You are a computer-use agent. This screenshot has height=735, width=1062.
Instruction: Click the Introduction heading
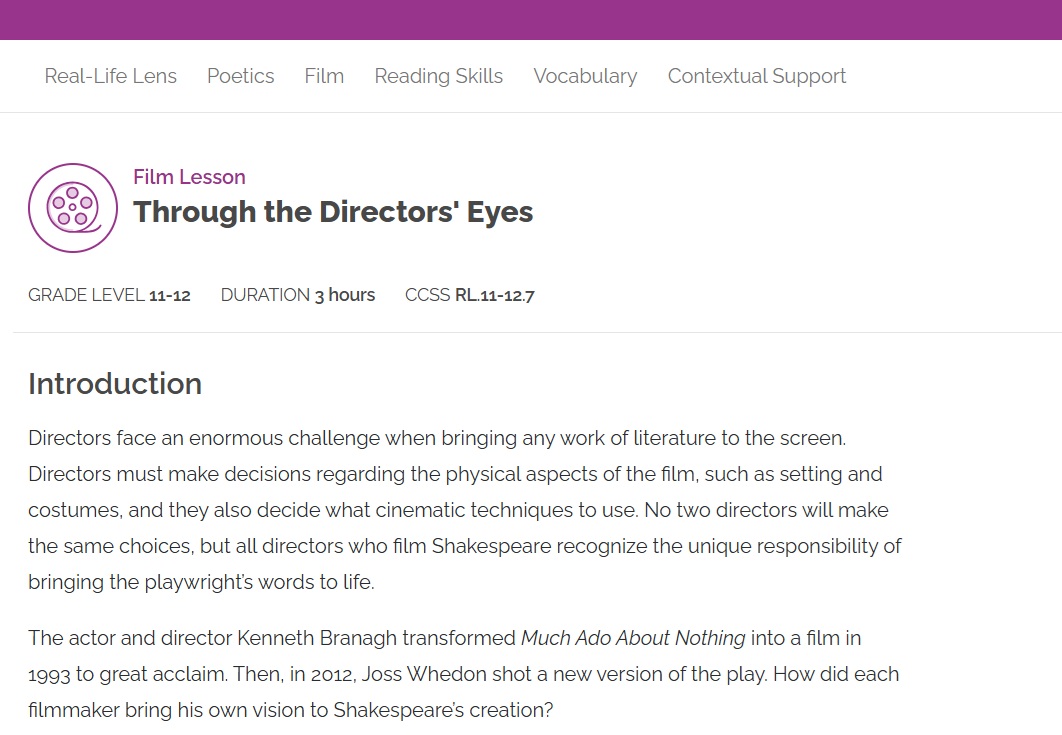(115, 384)
